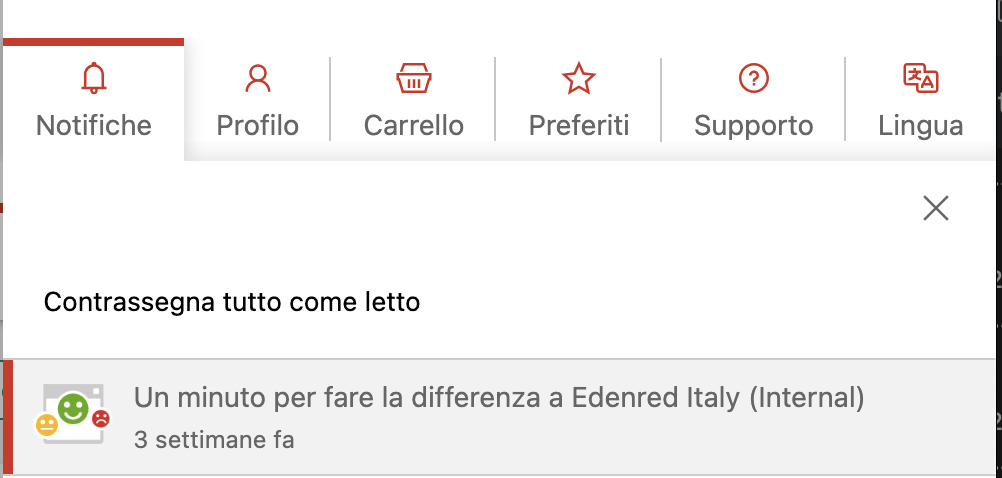Close the notifications panel with the X

click(x=936, y=208)
